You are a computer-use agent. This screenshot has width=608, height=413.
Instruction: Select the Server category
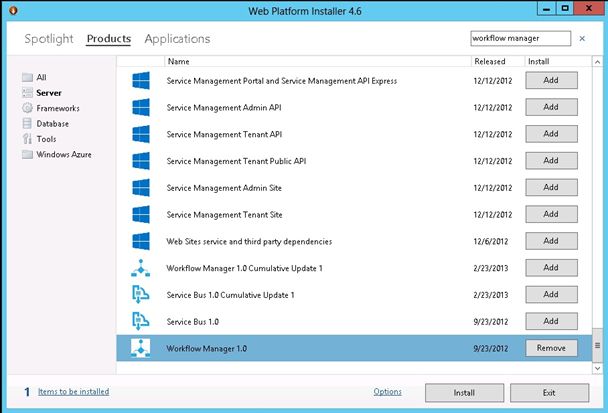point(49,93)
